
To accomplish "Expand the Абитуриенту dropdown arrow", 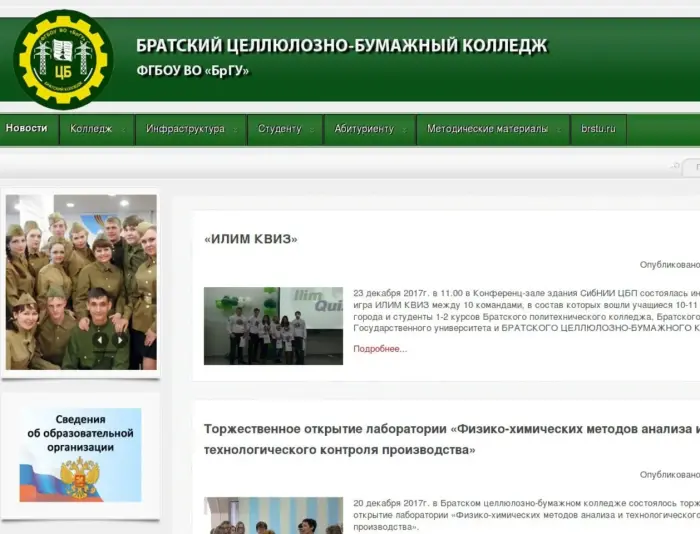I will point(404,130).
